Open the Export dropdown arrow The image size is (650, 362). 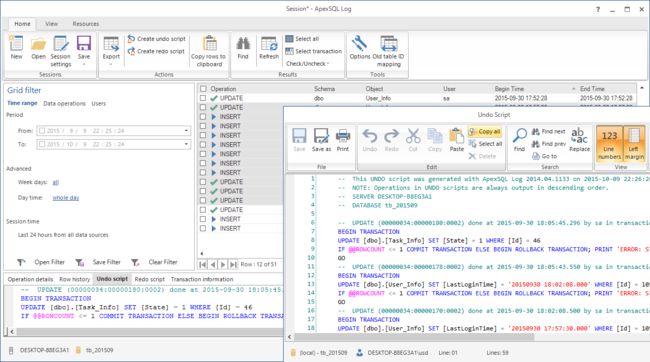coord(111,65)
